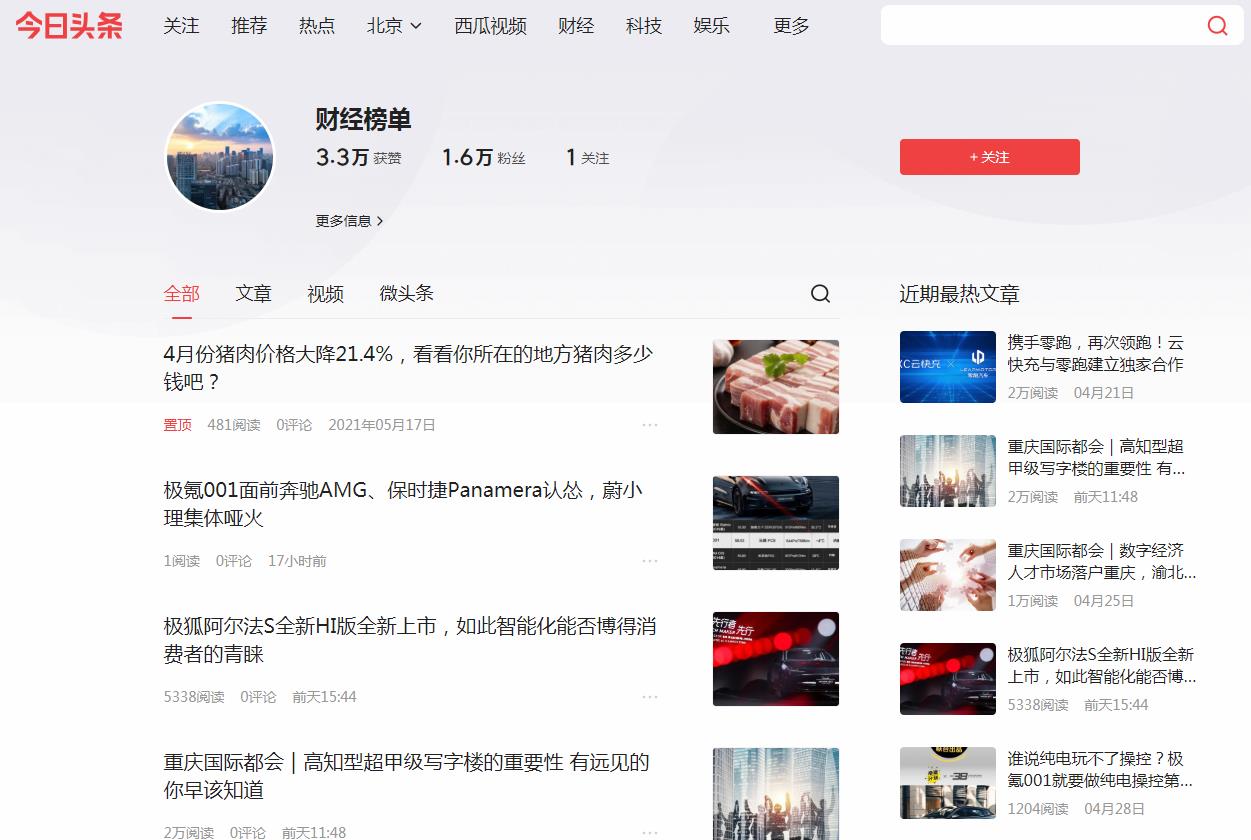Open the 科技 channel
Viewport: 1251px width, 840px height.
click(x=644, y=26)
